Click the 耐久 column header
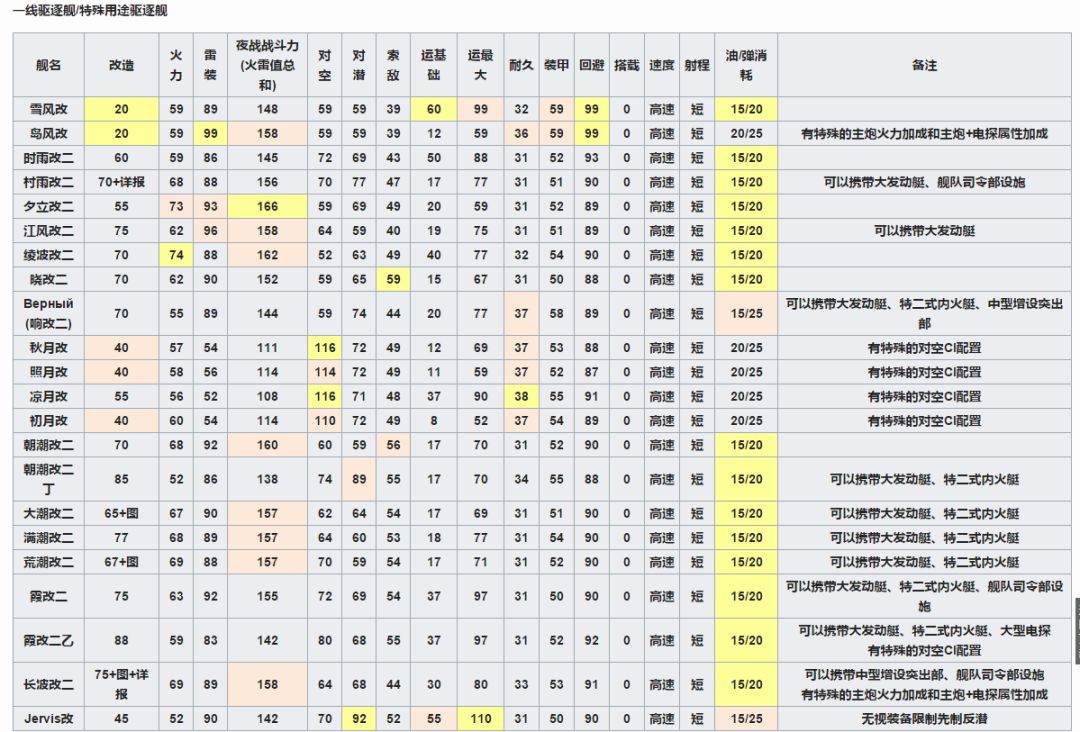 pos(521,65)
